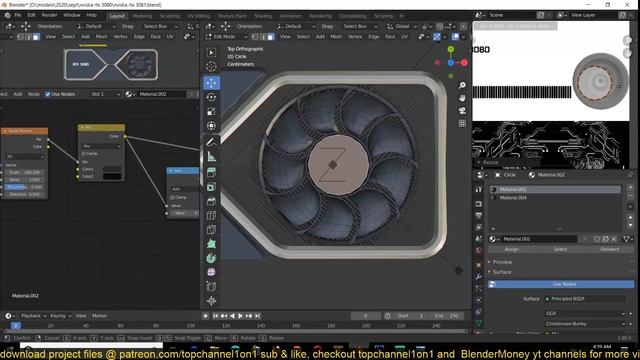The width and height of the screenshot is (640, 360).
Task: Select the Transform tool
Action: pyautogui.click(x=211, y=126)
